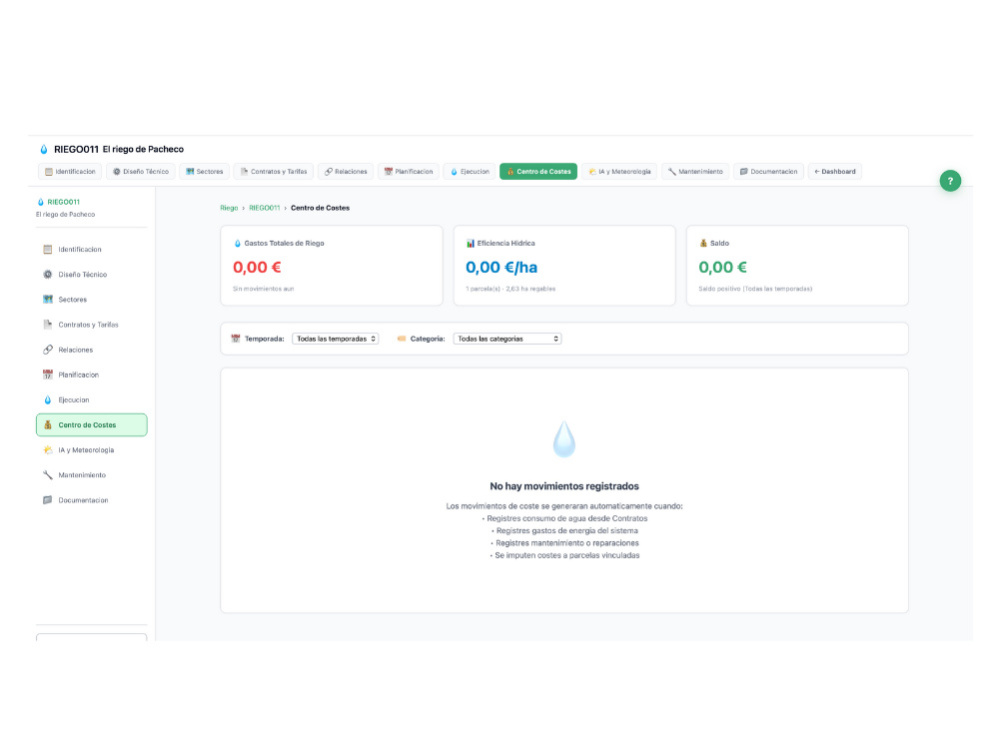Image resolution: width=1000 pixels, height=750 pixels.
Task: Click the Sectores icon in sidebar
Action: click(48, 299)
